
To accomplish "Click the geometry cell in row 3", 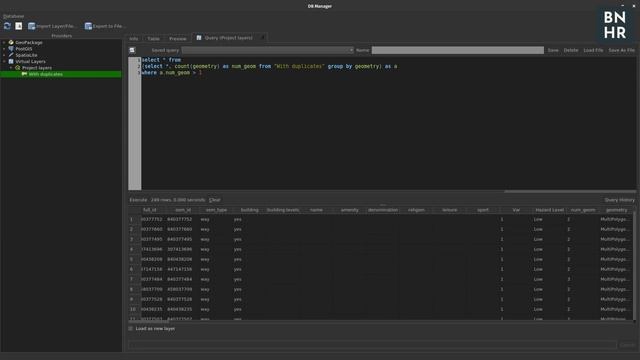I will pyautogui.click(x=616, y=239).
